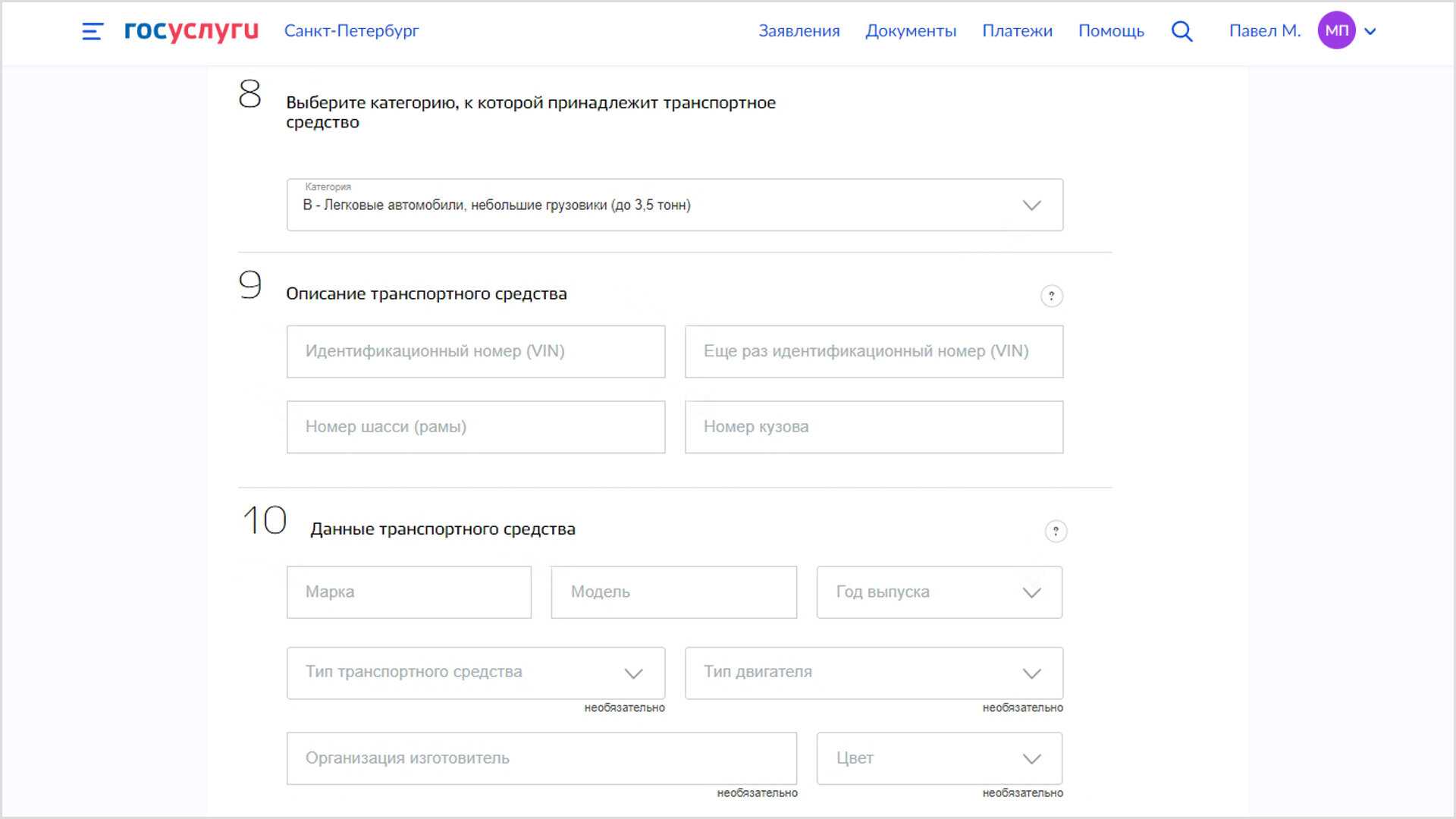
Task: Go to Заявления menu item
Action: 799,31
